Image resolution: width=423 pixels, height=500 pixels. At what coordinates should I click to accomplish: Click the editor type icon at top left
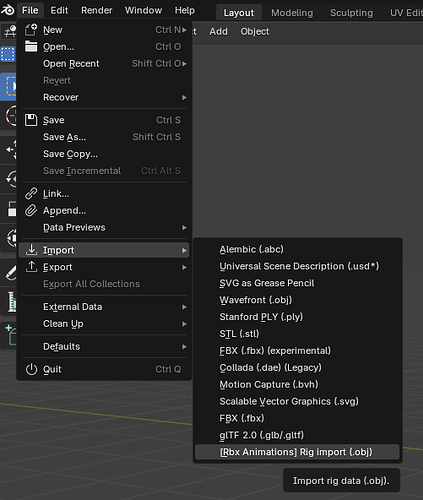click(x=9, y=32)
